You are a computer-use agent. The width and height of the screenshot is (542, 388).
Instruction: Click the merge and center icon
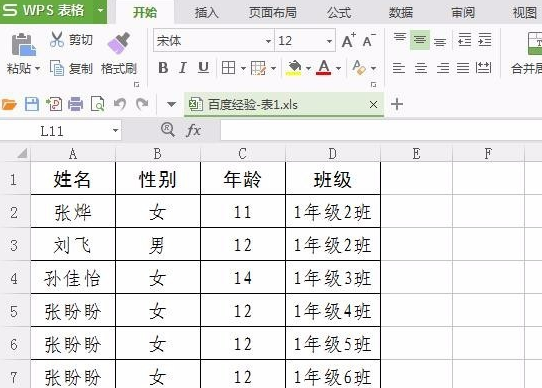pyautogui.click(x=535, y=43)
